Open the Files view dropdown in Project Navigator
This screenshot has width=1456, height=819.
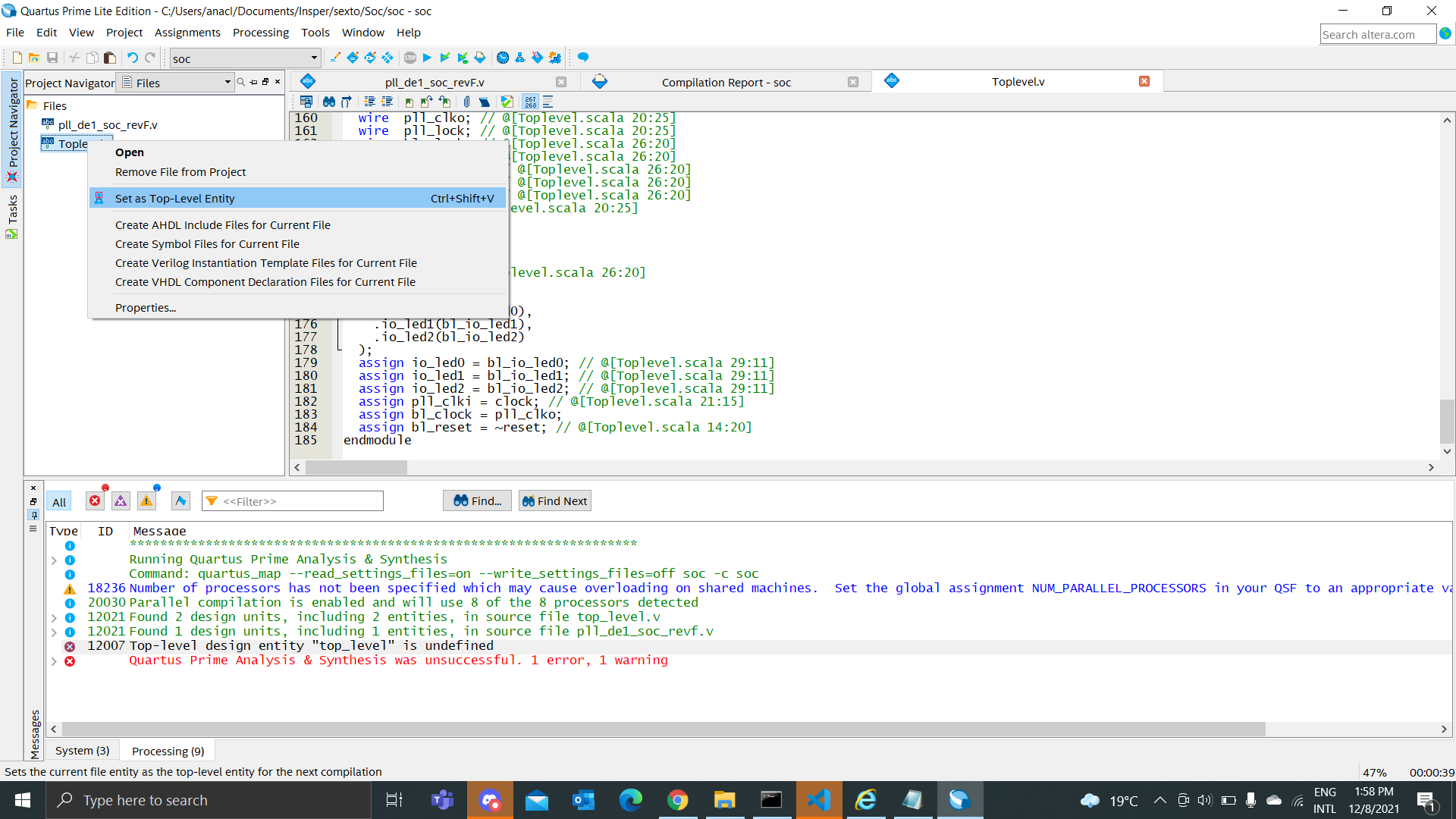[175, 83]
